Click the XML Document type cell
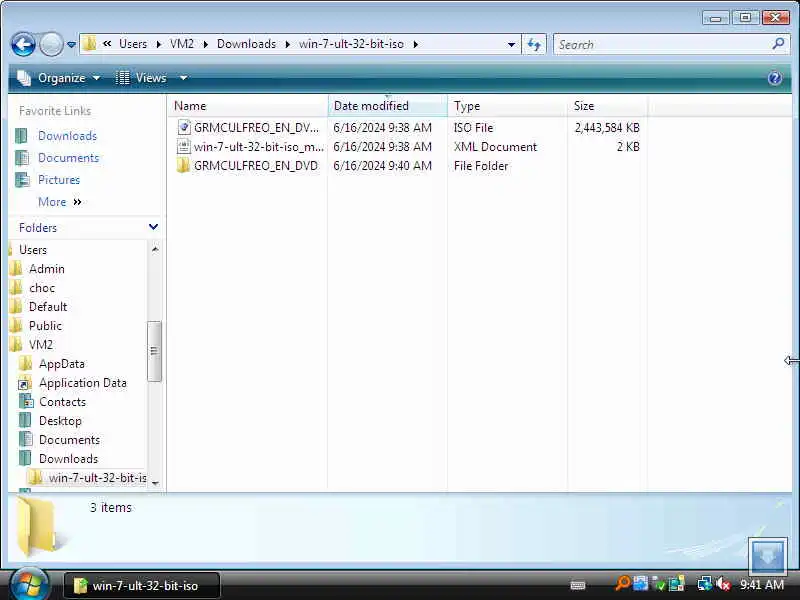Screen dimensions: 800x600 (x=495, y=147)
